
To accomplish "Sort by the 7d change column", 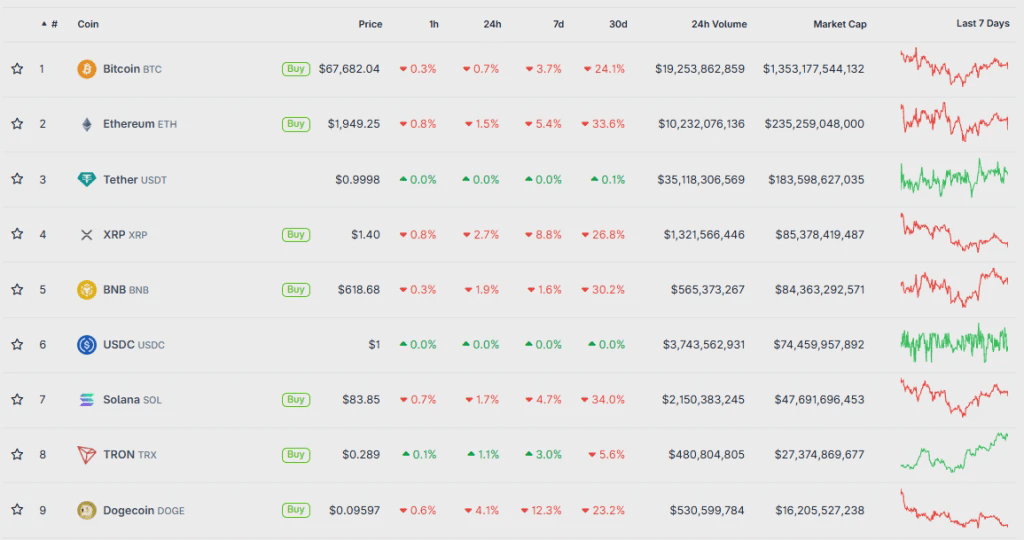I will pos(556,24).
